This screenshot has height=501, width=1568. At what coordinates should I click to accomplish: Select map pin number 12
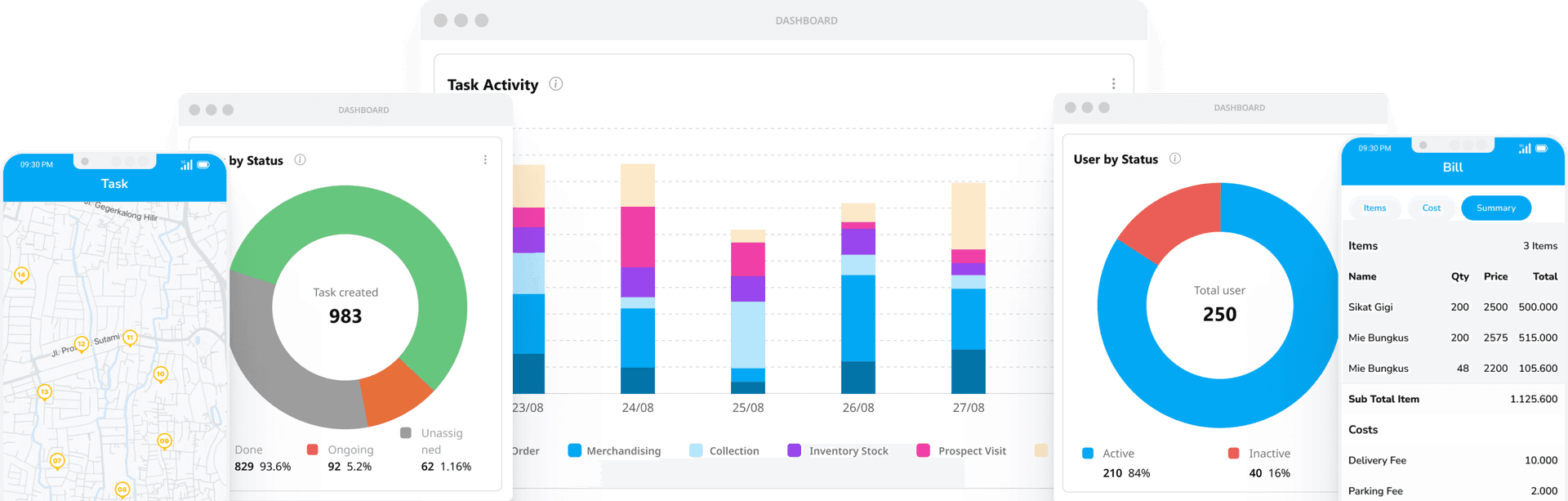pos(81,344)
